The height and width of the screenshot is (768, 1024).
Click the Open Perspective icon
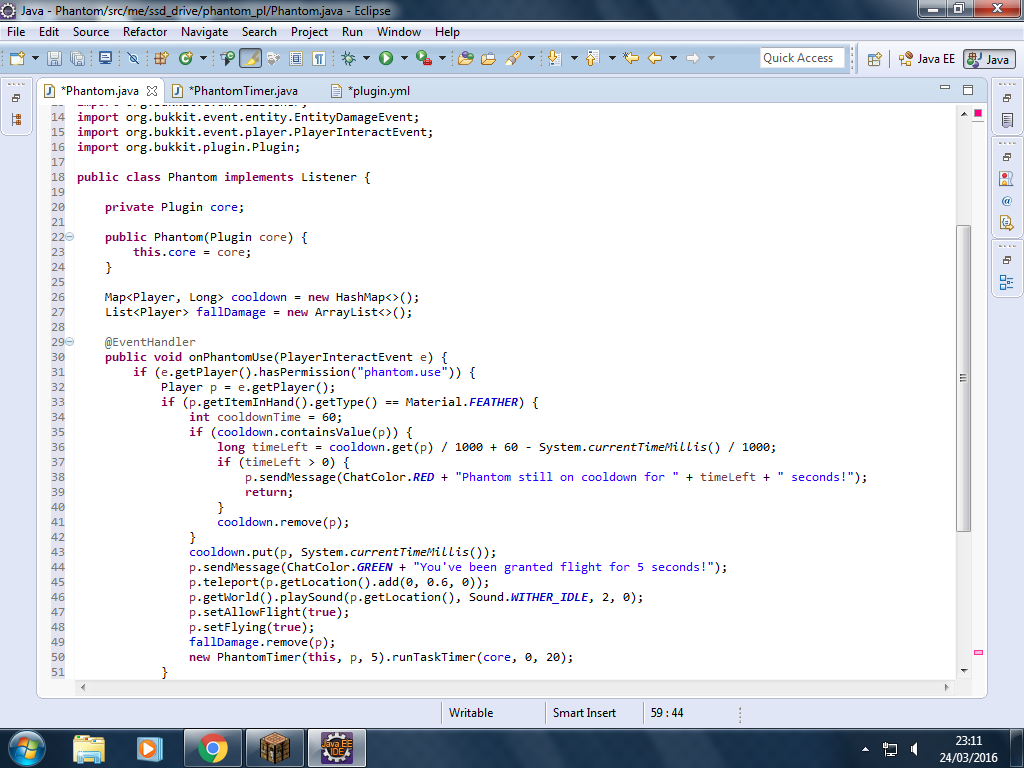(x=874, y=59)
